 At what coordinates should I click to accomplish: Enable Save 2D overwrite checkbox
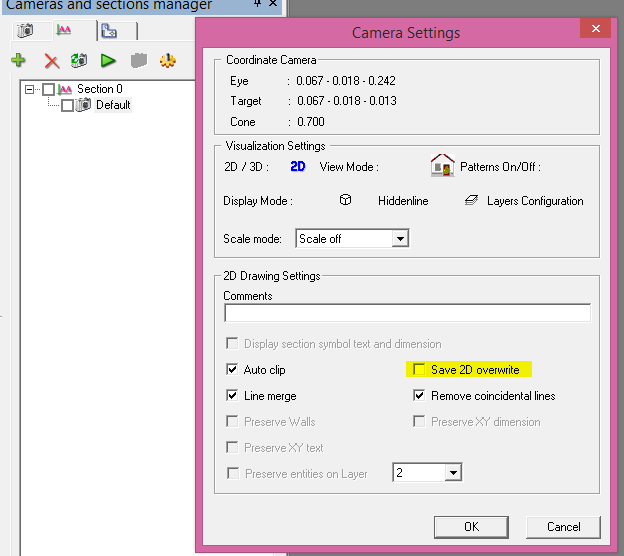pos(420,370)
